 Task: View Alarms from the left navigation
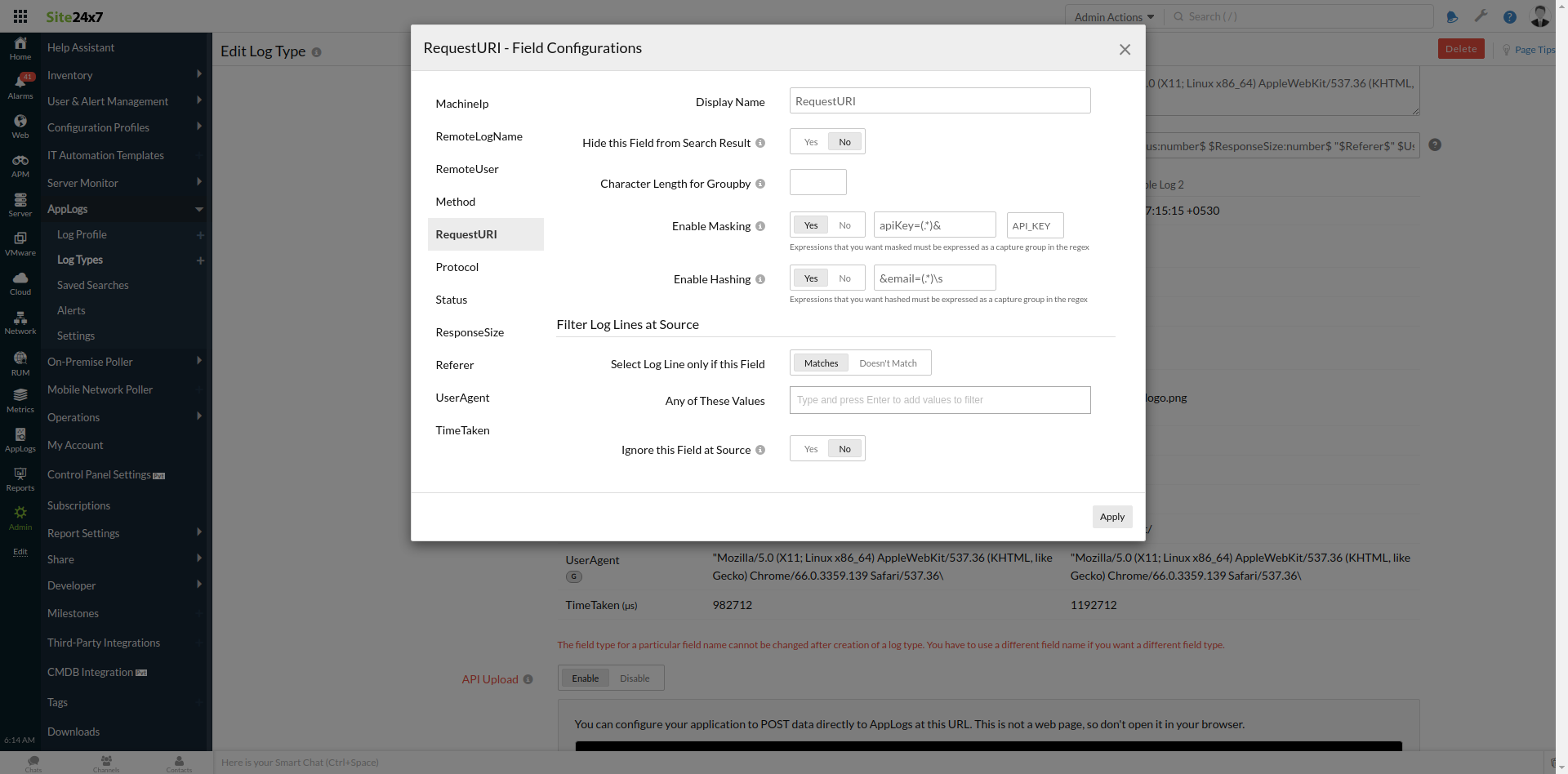click(20, 86)
